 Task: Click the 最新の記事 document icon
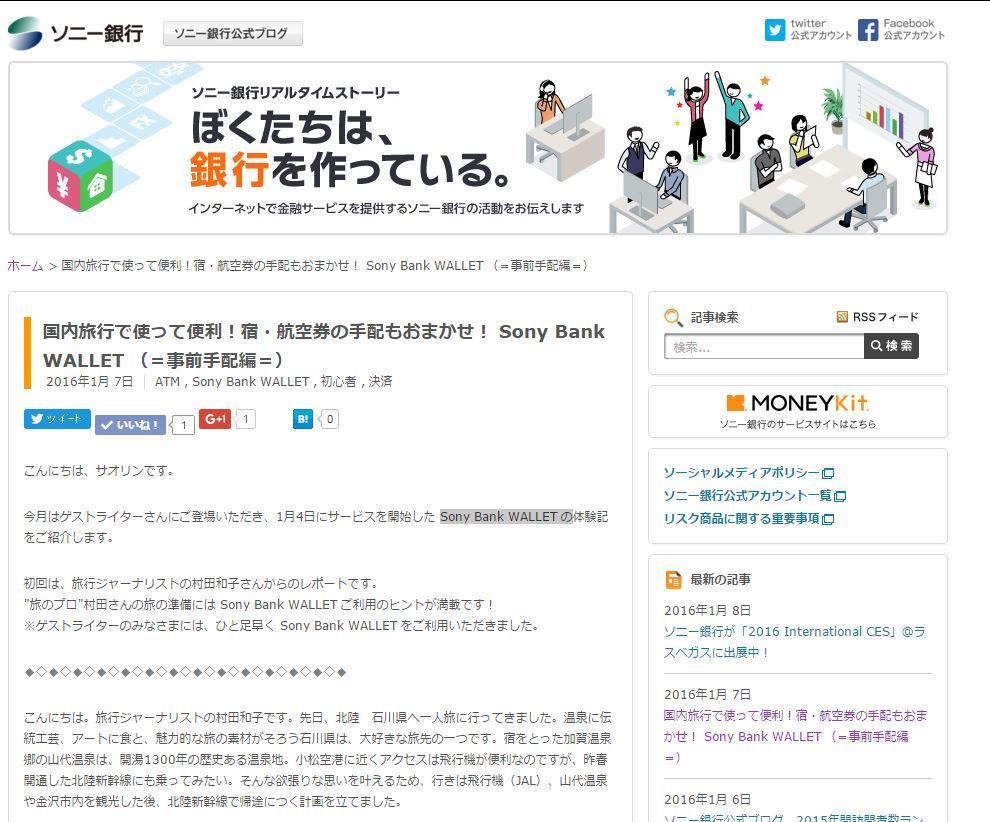point(674,580)
